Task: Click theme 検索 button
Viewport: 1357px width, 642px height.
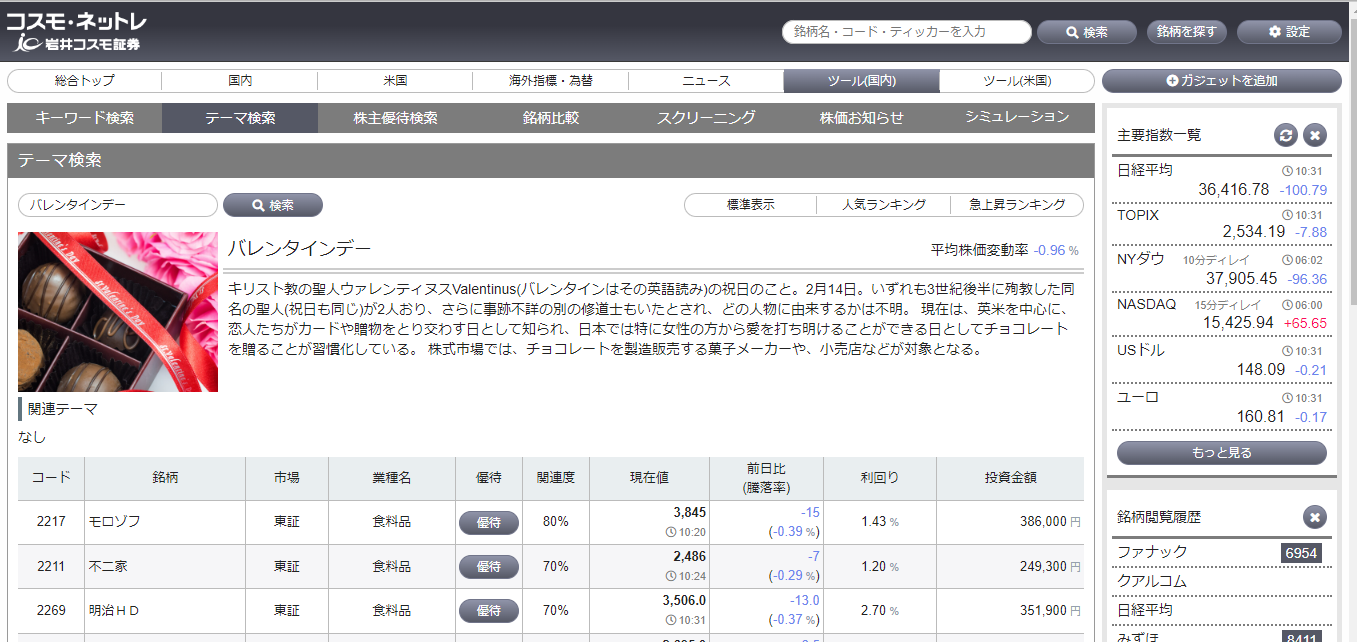Action: (273, 205)
